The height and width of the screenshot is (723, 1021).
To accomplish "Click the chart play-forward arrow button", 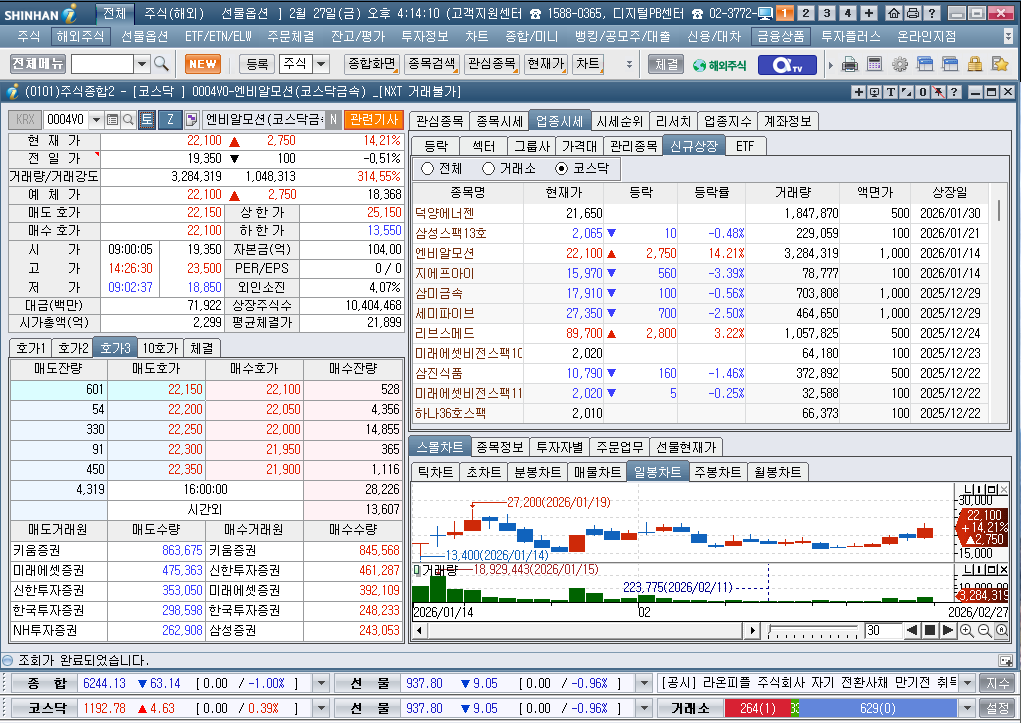I will tap(947, 631).
